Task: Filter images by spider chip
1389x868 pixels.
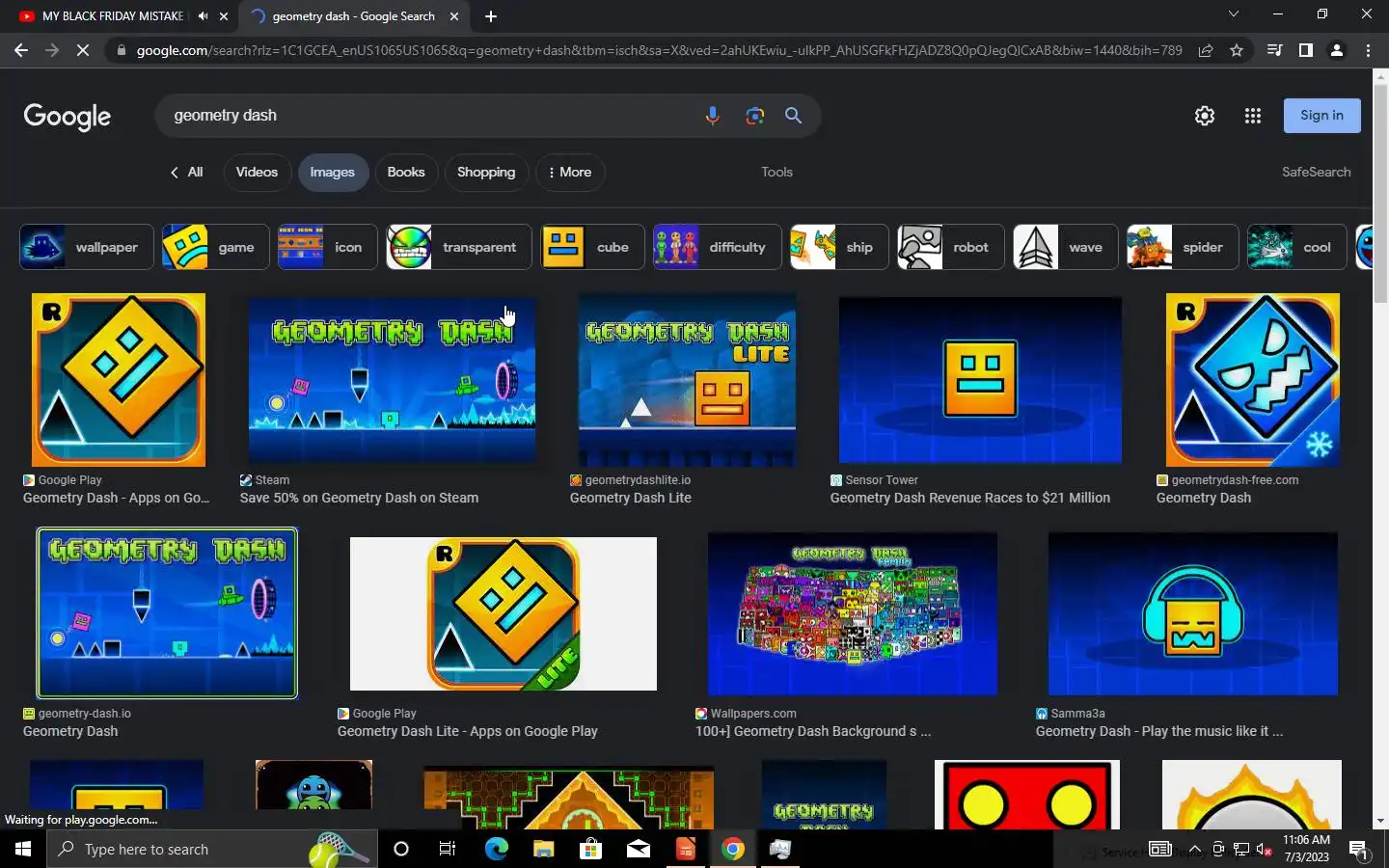Action: point(1183,247)
